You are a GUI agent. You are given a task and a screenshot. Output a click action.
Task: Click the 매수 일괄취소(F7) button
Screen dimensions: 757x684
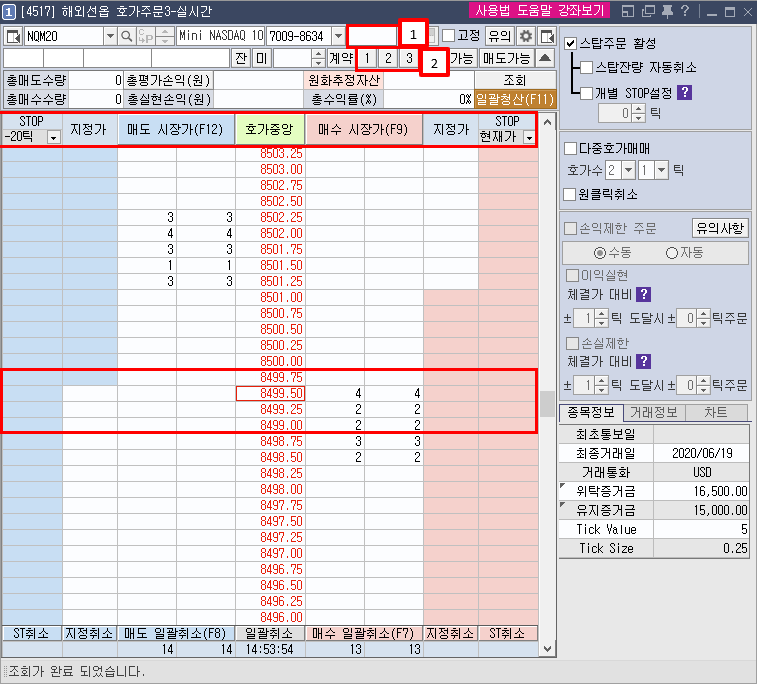coord(364,633)
